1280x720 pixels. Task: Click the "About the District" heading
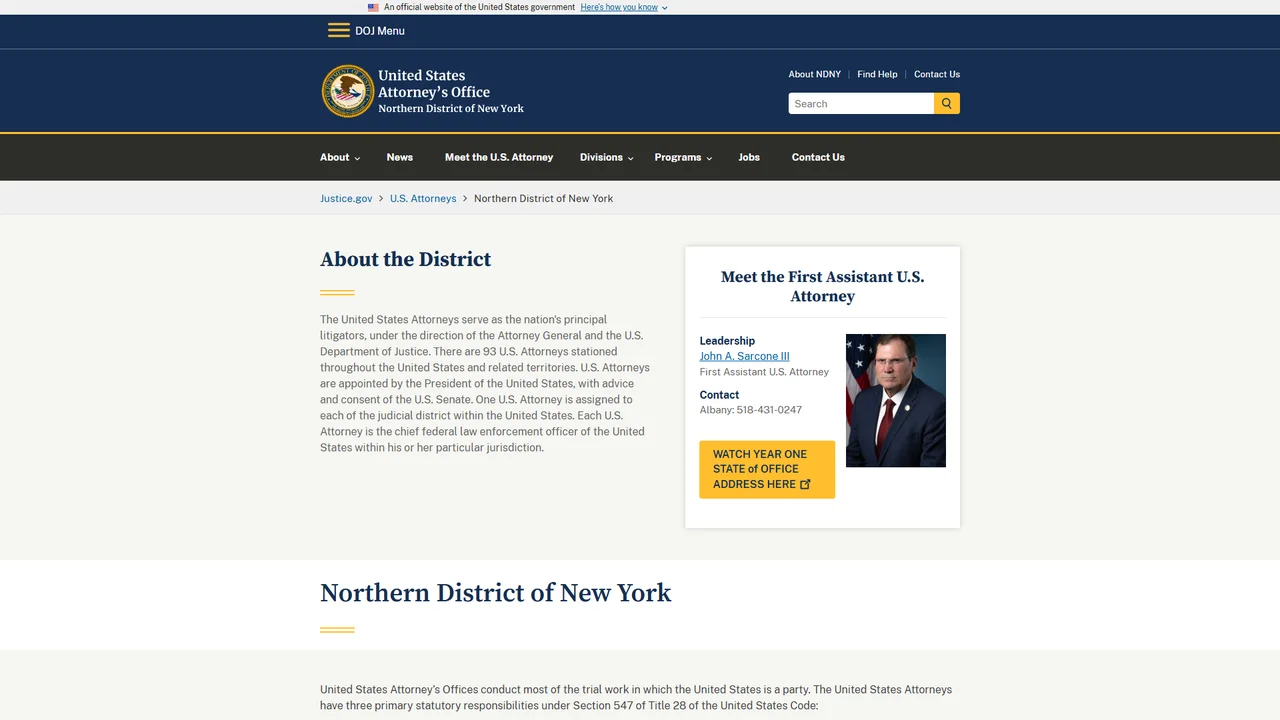406,259
